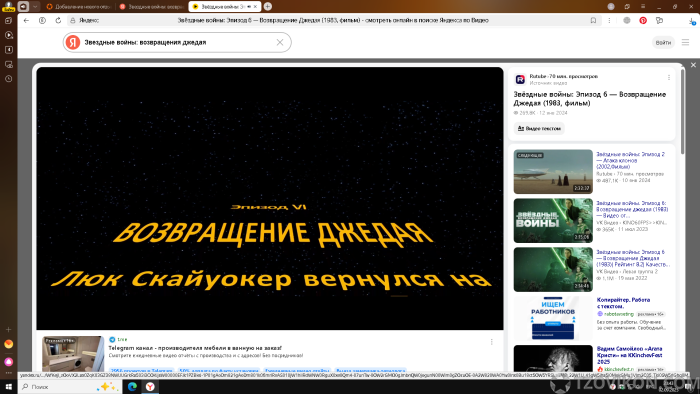This screenshot has height=394, width=700.
Task: Open link 'Звёздные войны: Эпизод 2 — Атака клонов'
Action: (x=630, y=160)
